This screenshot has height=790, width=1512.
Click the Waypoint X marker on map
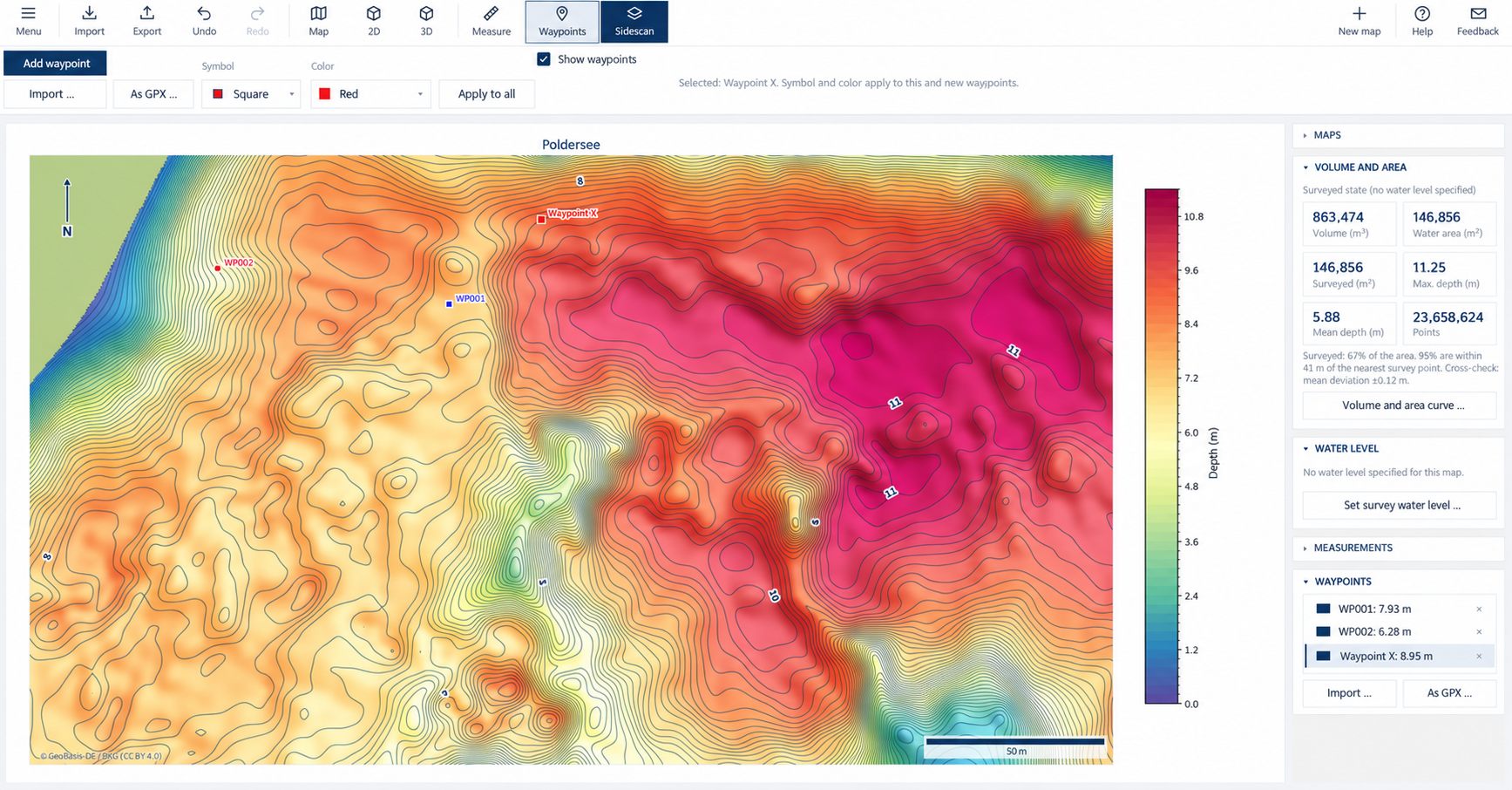pos(541,220)
